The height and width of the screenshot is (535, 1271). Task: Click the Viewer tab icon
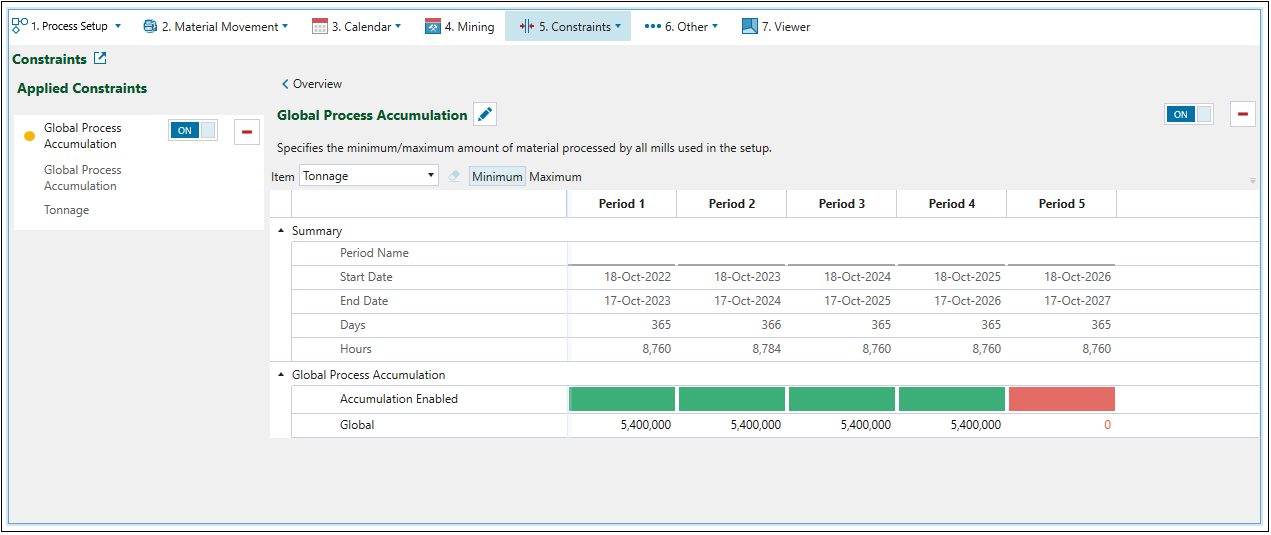pos(750,26)
